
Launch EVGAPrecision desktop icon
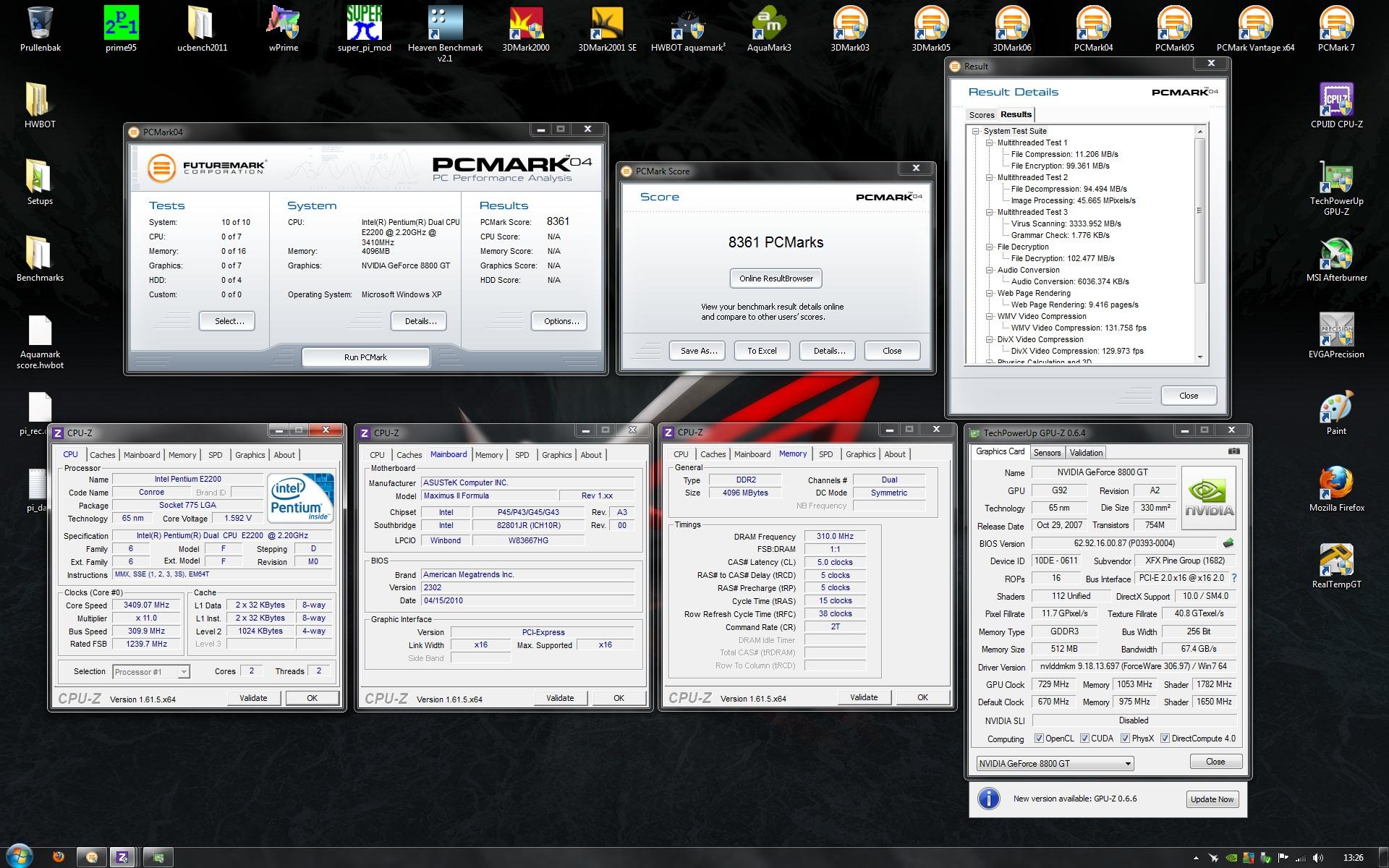click(1336, 336)
